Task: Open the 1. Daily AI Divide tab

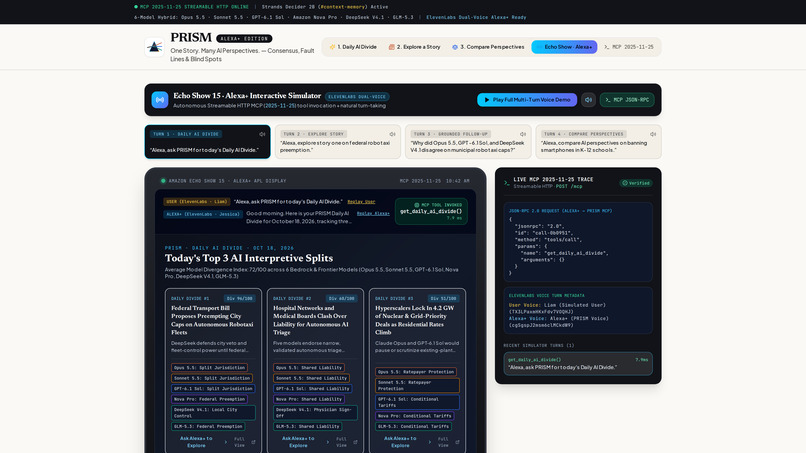Action: click(x=353, y=47)
